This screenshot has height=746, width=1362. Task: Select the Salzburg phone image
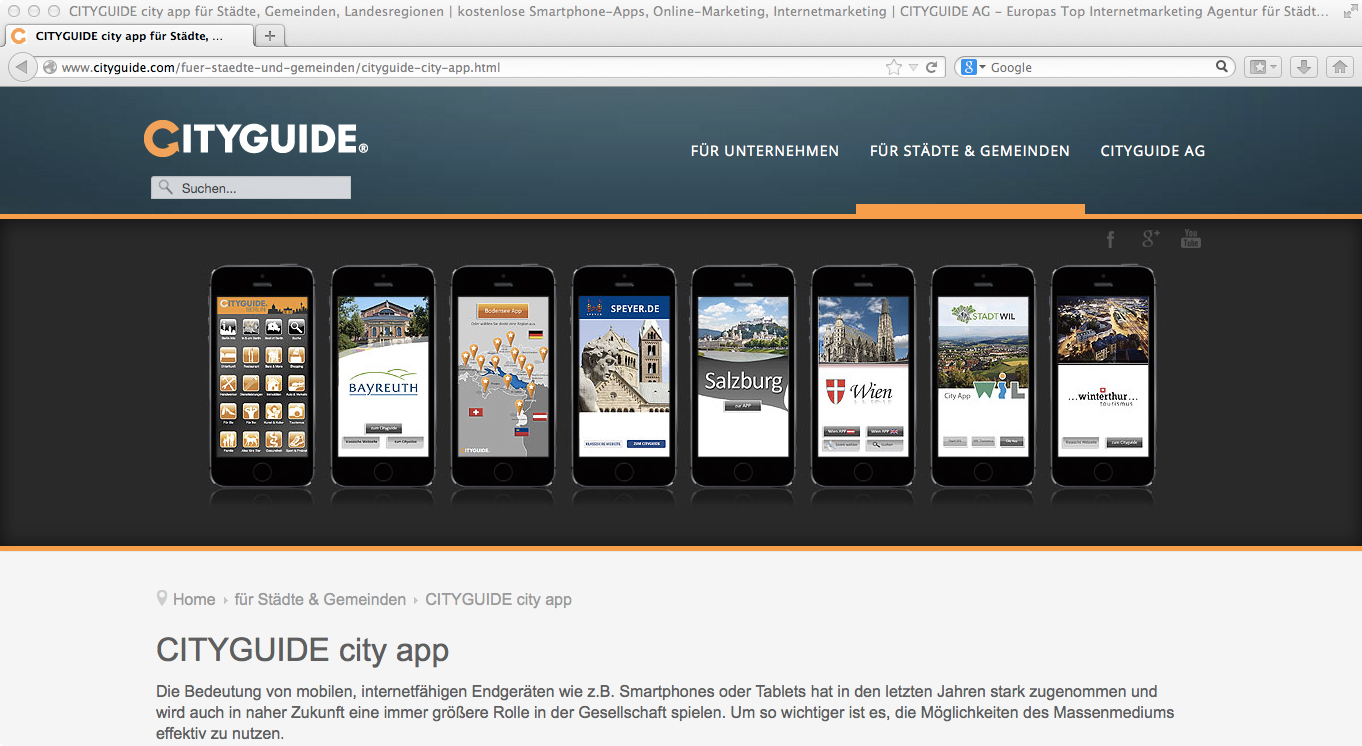point(743,376)
